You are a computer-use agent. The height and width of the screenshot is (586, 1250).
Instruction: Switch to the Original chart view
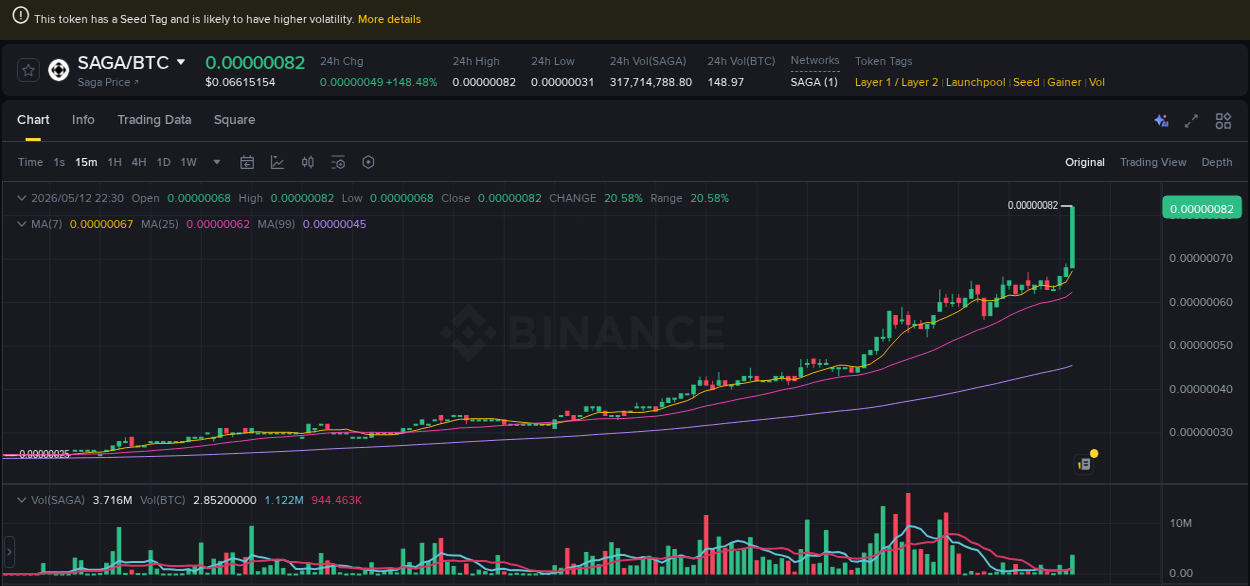(1085, 162)
